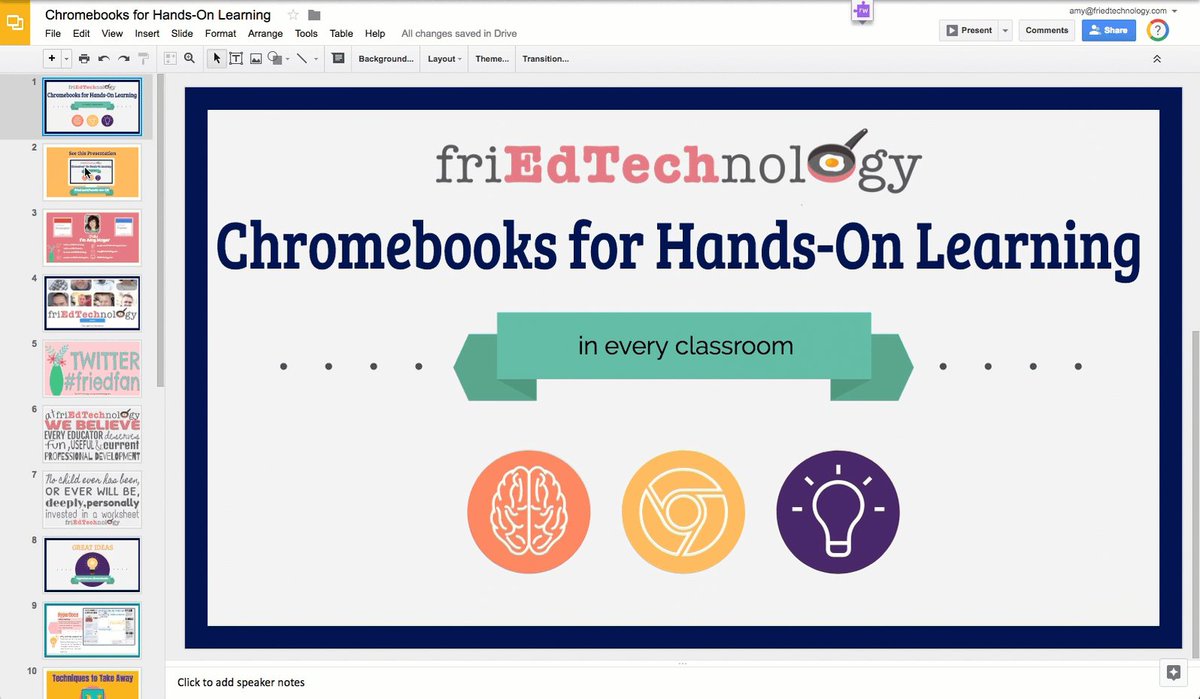Select slide 4 thumbnail

tap(92, 303)
